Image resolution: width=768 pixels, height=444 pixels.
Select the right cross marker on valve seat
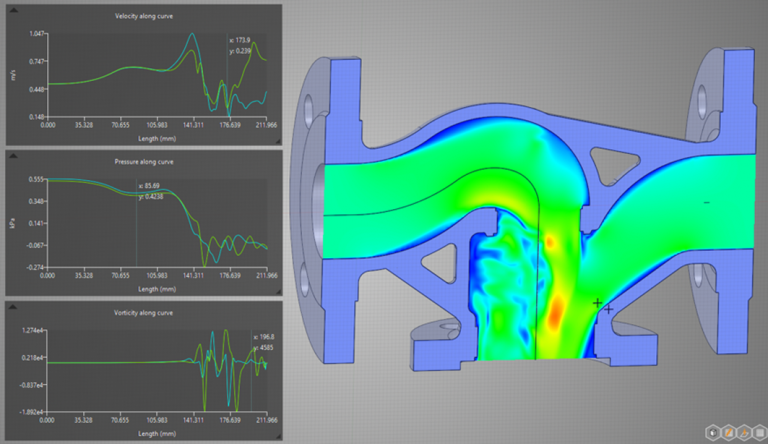point(608,309)
